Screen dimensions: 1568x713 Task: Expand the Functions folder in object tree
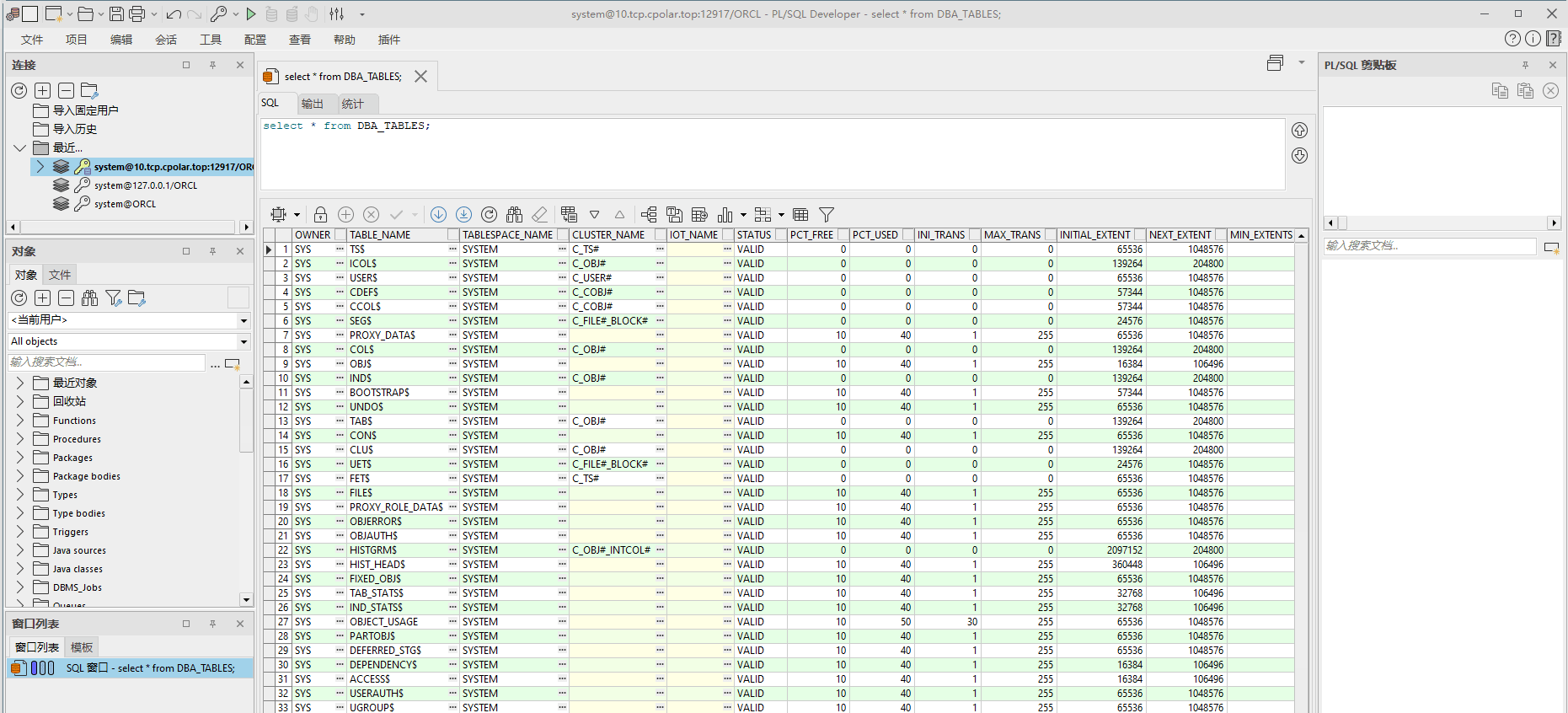(x=20, y=421)
